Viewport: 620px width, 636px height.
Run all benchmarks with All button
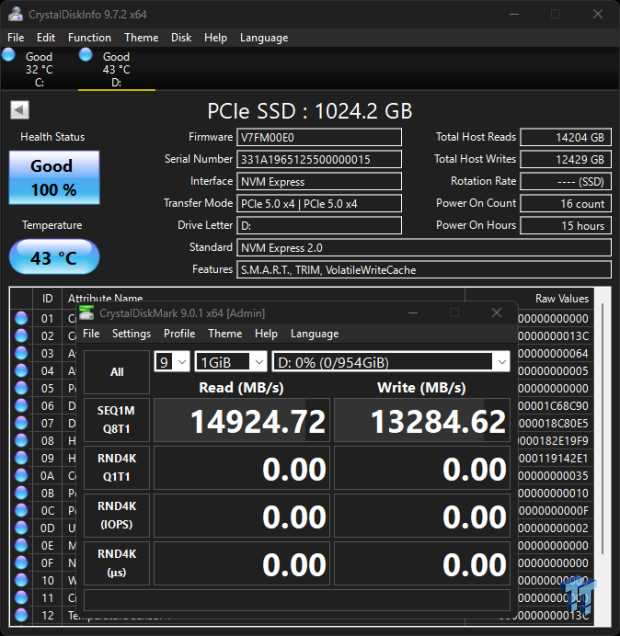click(117, 372)
